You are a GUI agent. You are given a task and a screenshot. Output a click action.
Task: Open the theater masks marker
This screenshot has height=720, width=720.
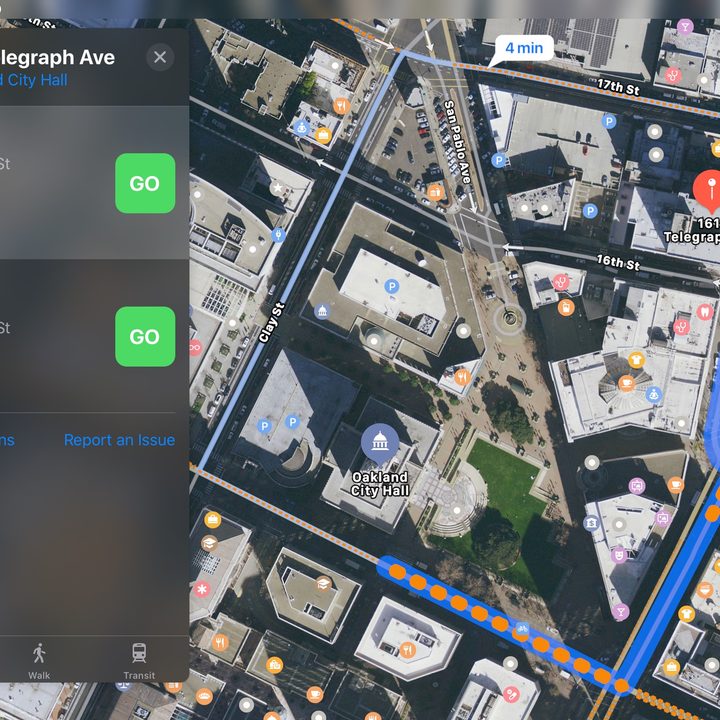click(619, 555)
